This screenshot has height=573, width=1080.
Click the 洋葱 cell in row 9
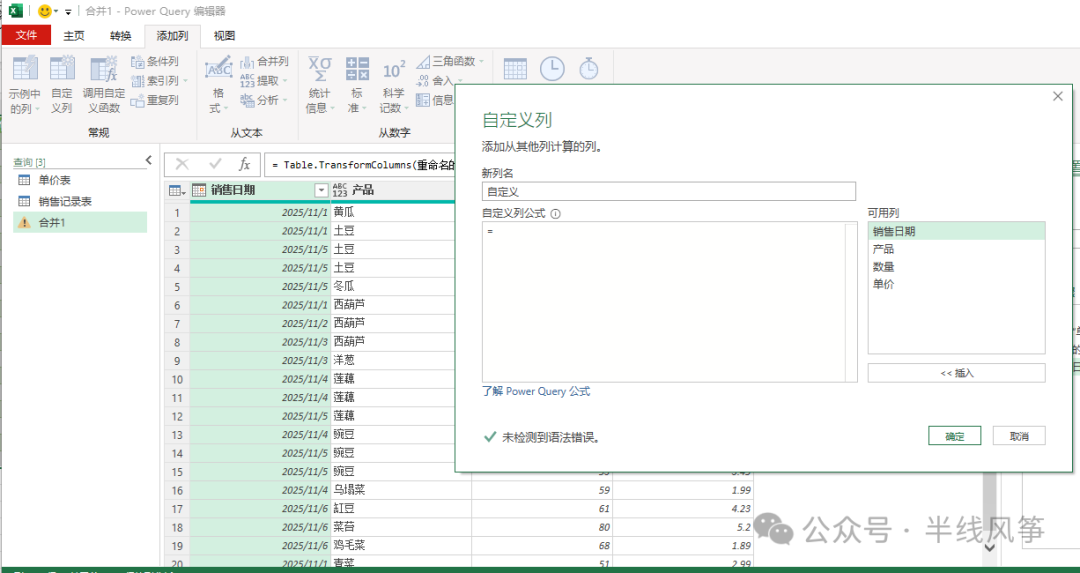click(400, 361)
